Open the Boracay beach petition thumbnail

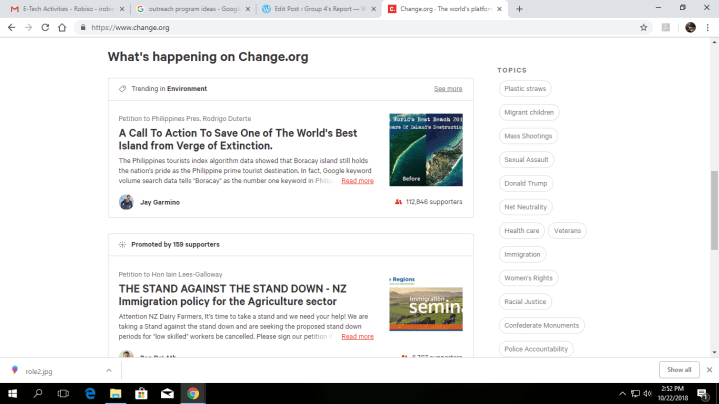425,150
